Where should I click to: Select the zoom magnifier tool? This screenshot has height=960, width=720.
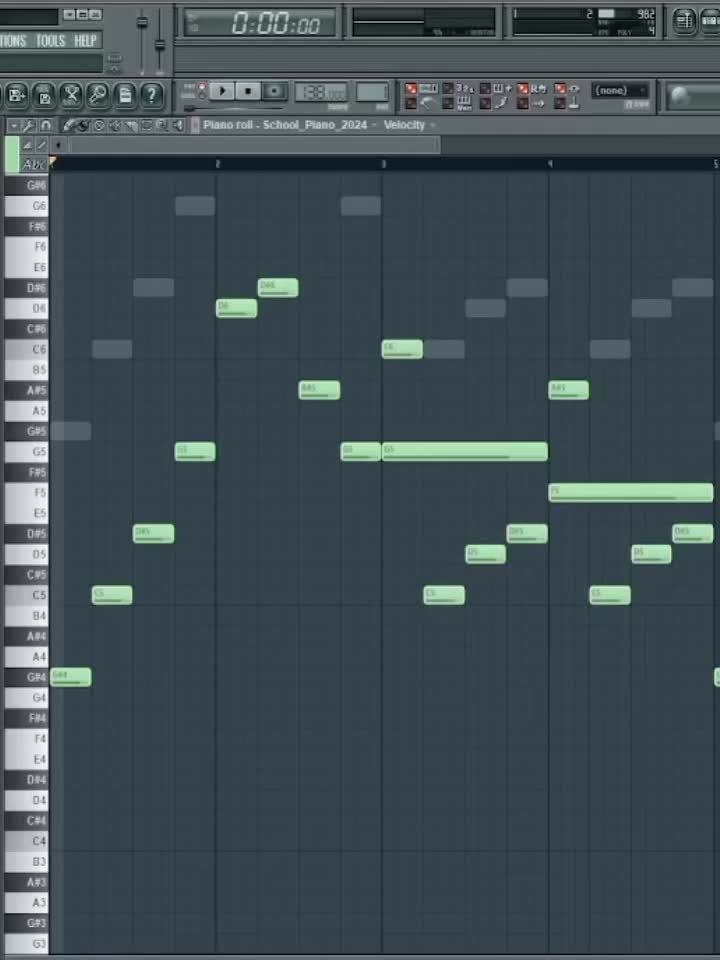click(x=162, y=126)
